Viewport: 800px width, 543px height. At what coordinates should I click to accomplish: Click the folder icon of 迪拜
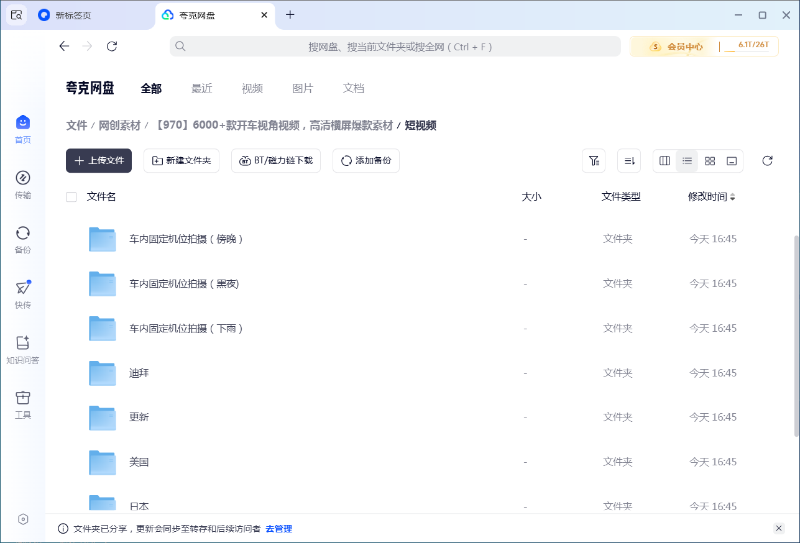(102, 373)
